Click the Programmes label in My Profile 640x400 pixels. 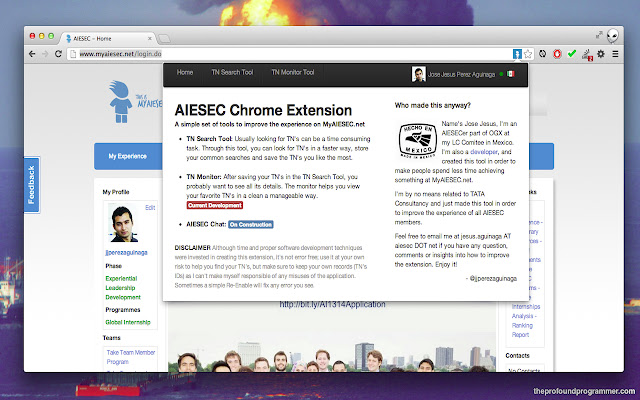tap(123, 310)
